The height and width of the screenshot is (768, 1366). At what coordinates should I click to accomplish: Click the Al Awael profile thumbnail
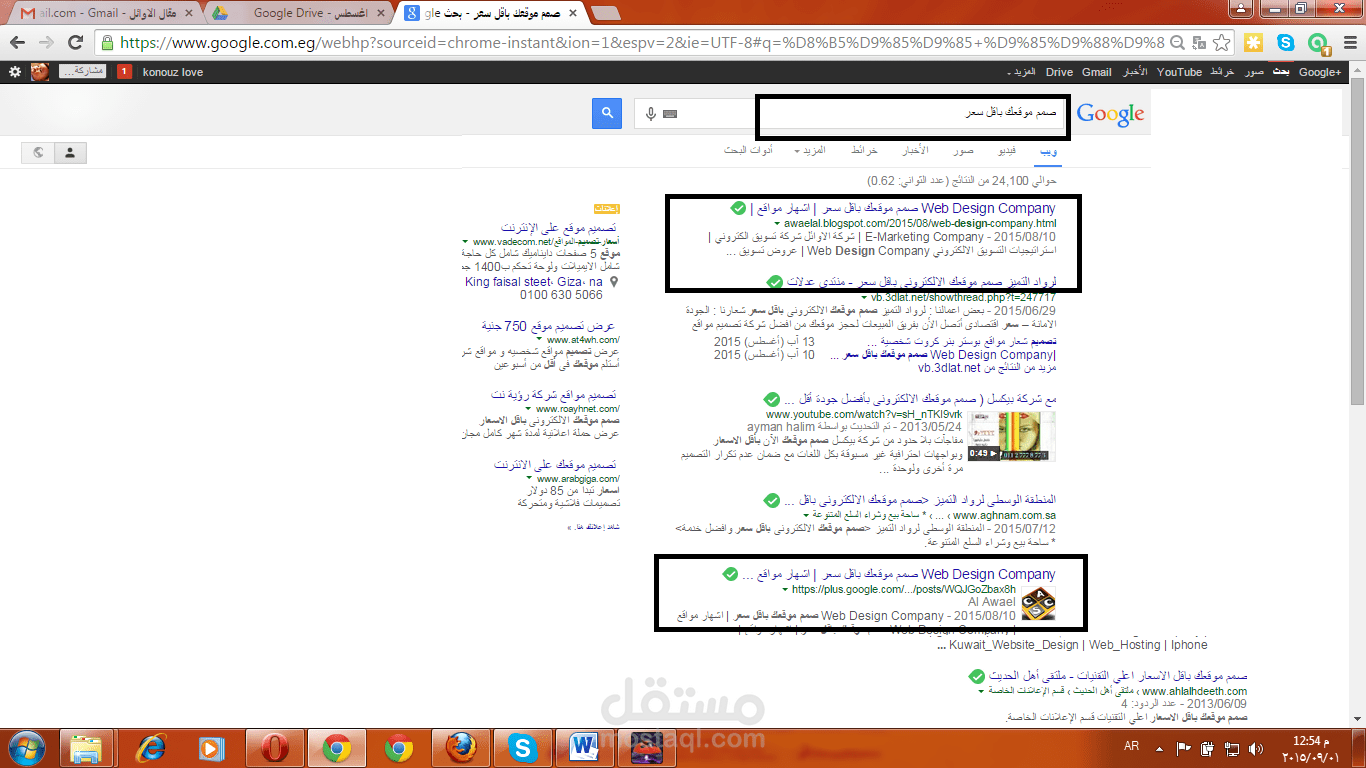(x=1038, y=605)
